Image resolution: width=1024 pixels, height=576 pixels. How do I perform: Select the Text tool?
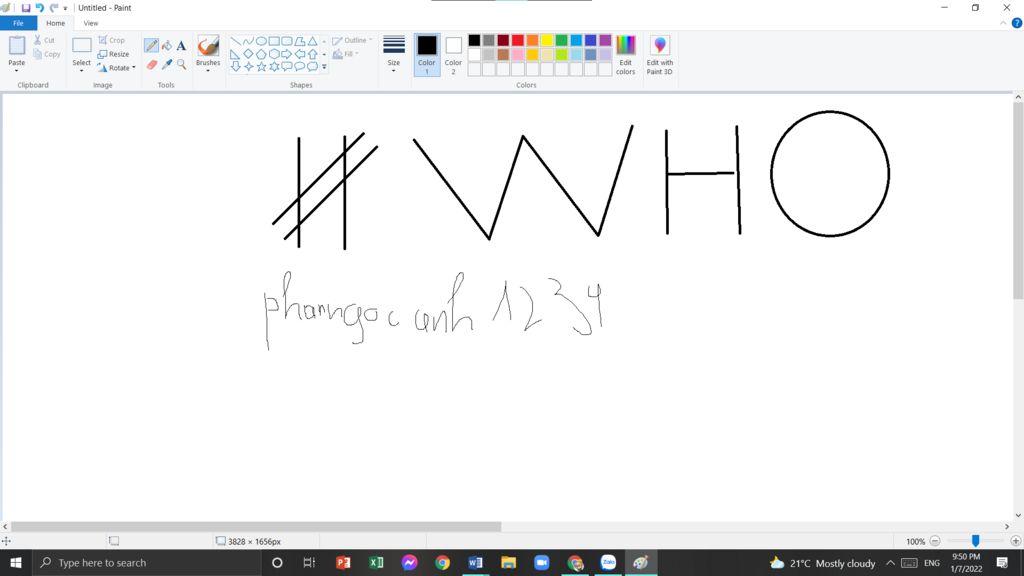click(x=182, y=45)
